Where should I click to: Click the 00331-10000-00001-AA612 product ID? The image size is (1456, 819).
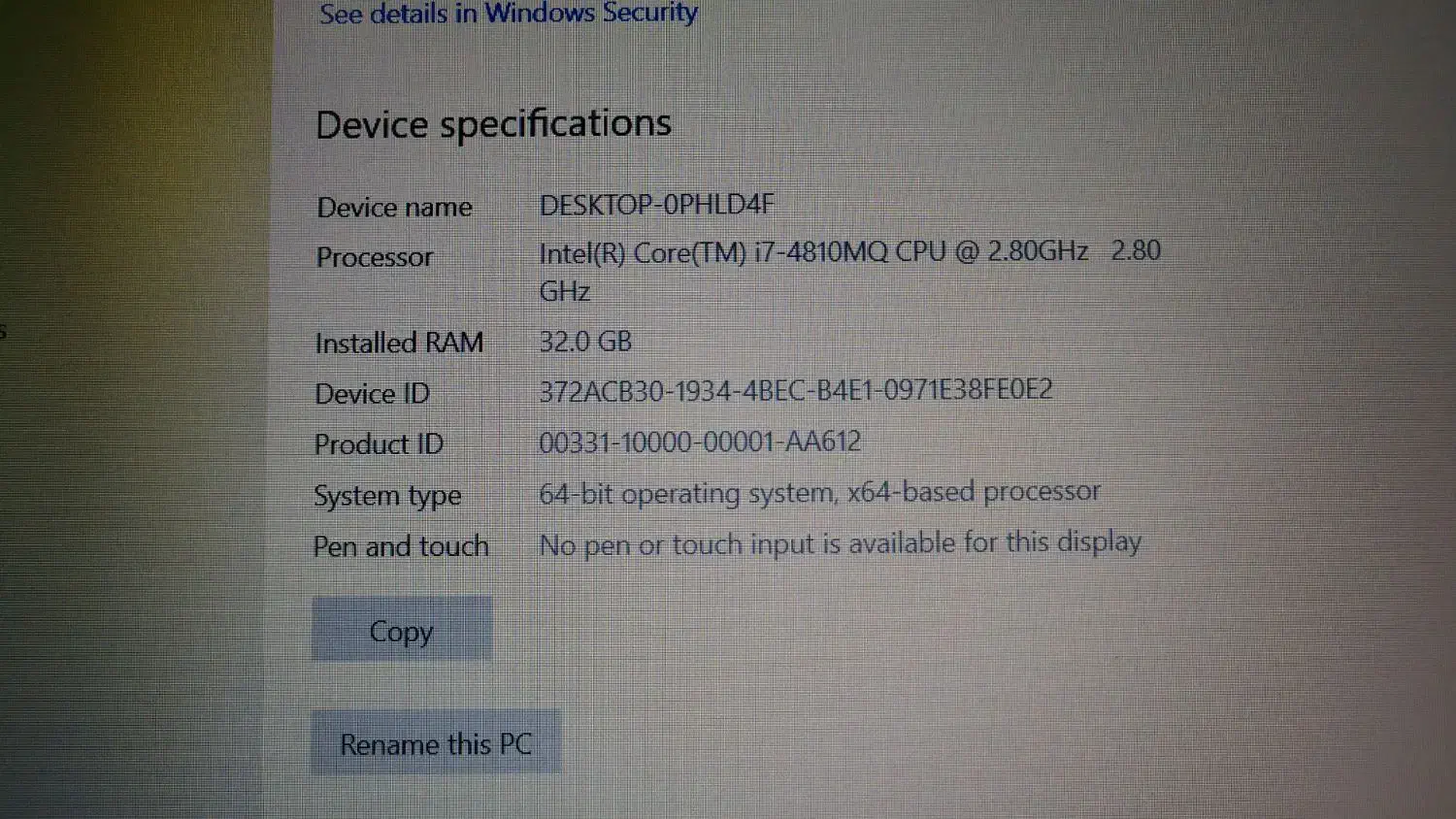pyautogui.click(x=700, y=442)
